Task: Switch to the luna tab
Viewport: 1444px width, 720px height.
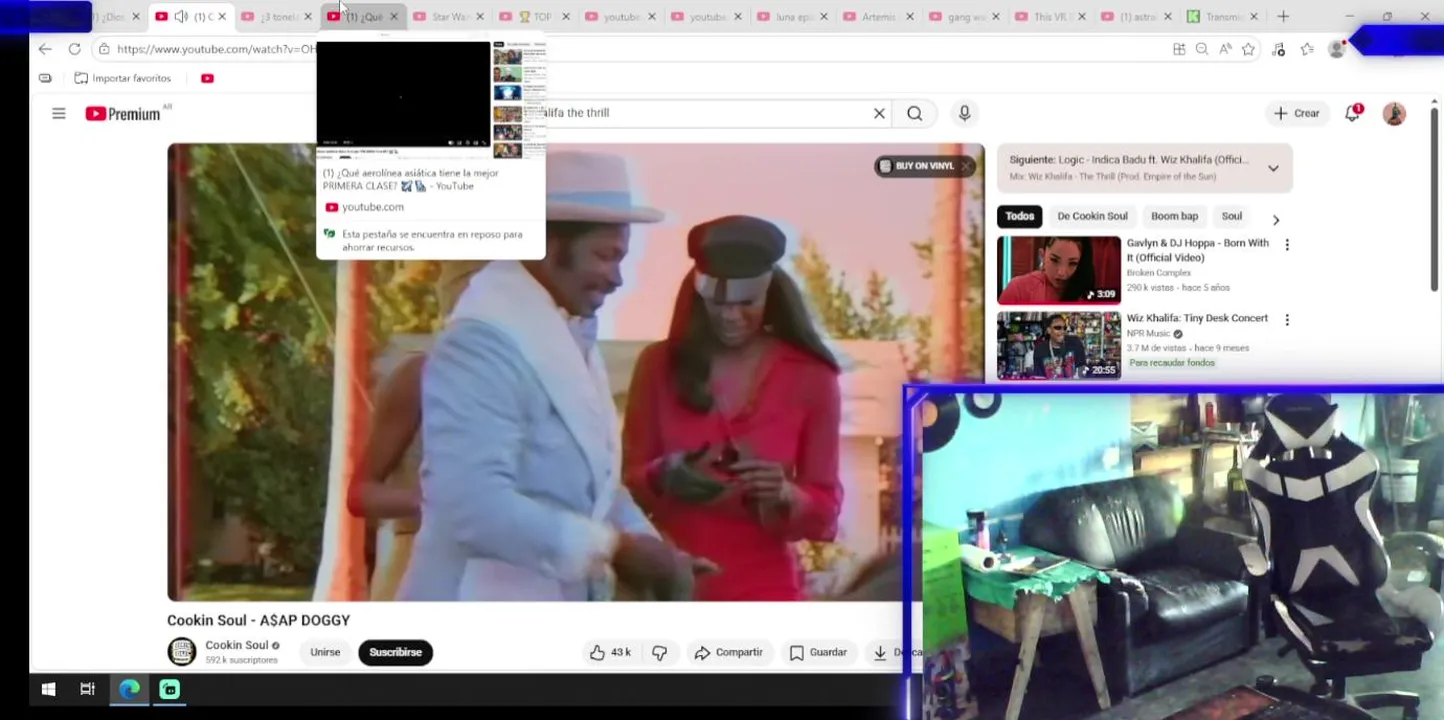Action: 793,16
